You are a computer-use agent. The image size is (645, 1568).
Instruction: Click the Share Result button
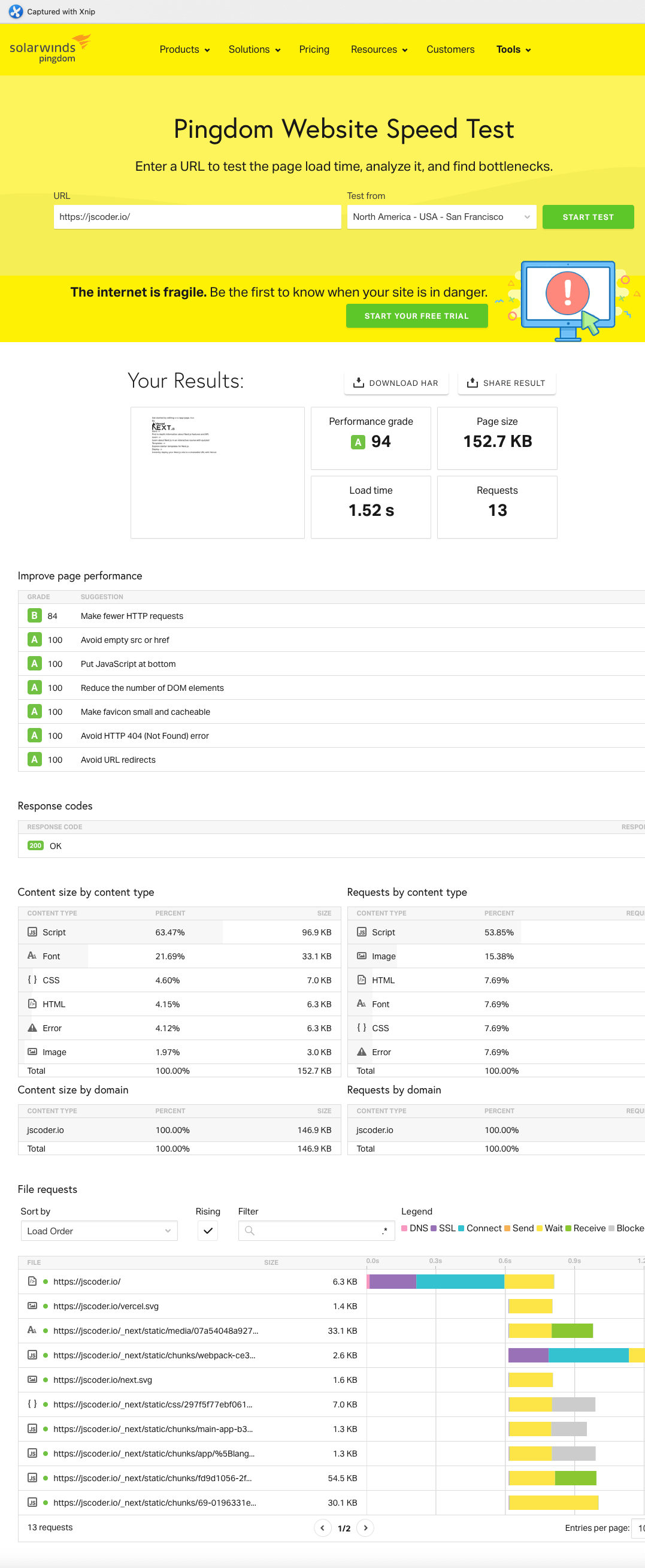click(x=507, y=383)
